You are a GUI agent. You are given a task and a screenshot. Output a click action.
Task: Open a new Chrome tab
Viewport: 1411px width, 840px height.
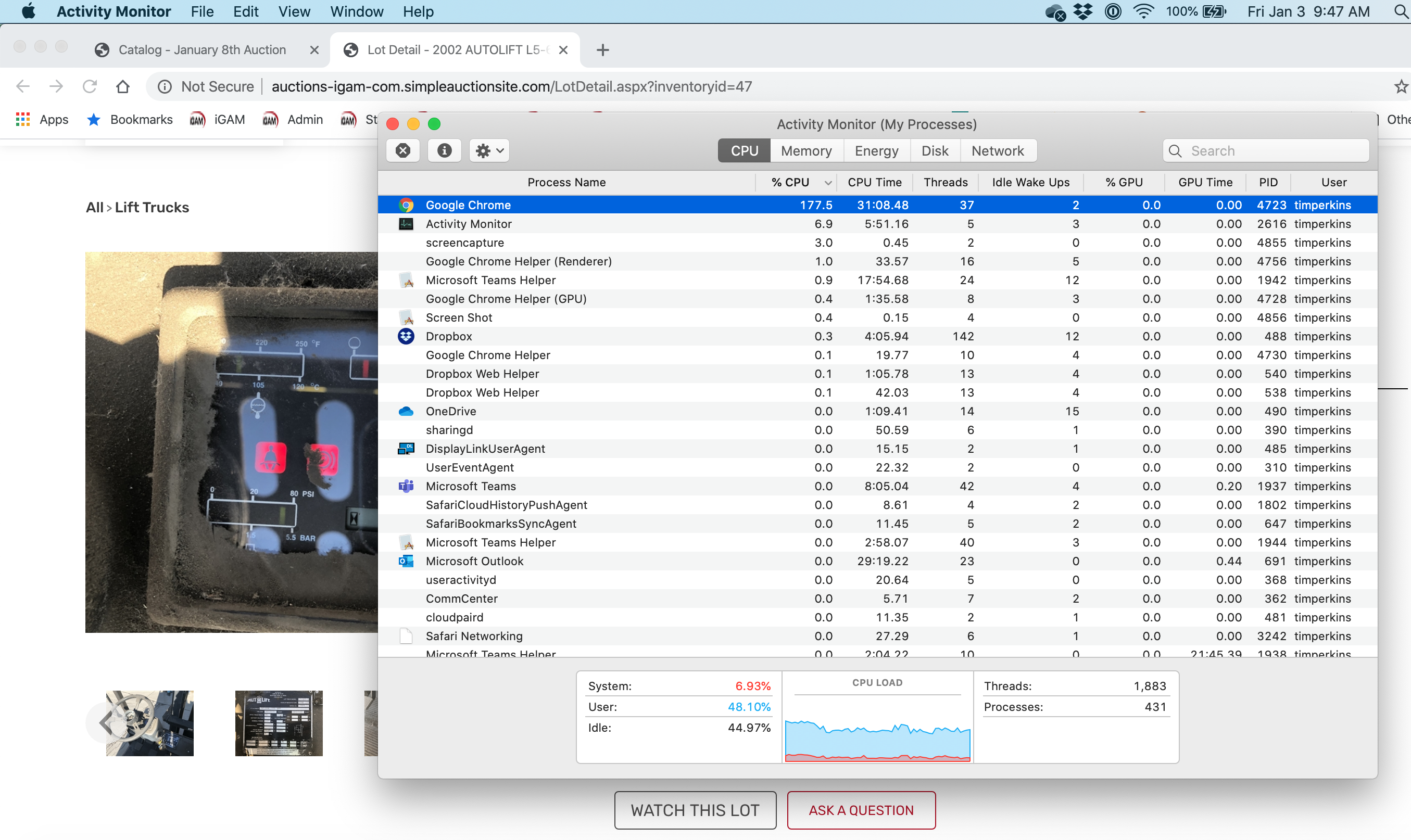click(602, 50)
